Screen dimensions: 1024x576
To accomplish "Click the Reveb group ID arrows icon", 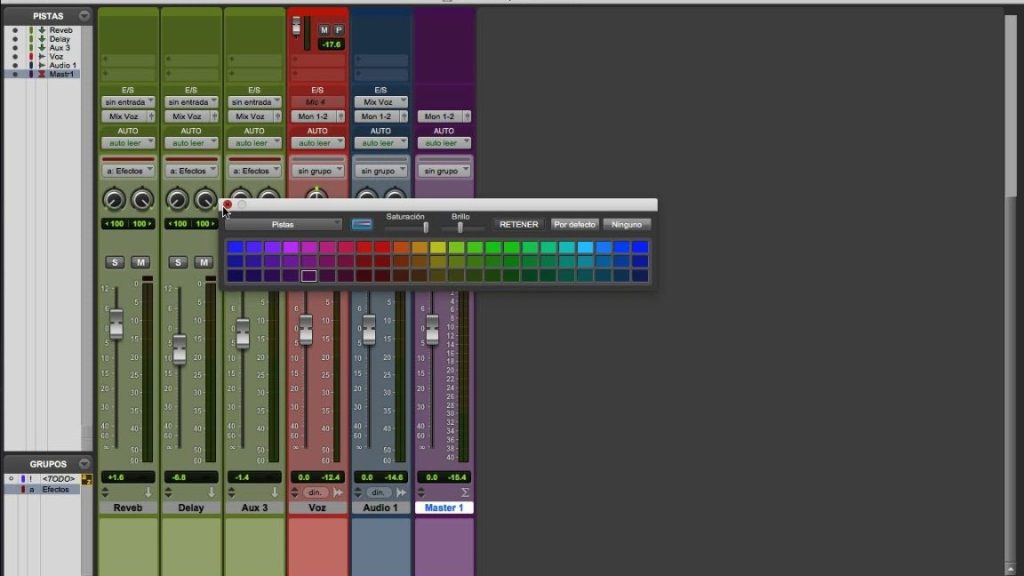I will point(105,492).
